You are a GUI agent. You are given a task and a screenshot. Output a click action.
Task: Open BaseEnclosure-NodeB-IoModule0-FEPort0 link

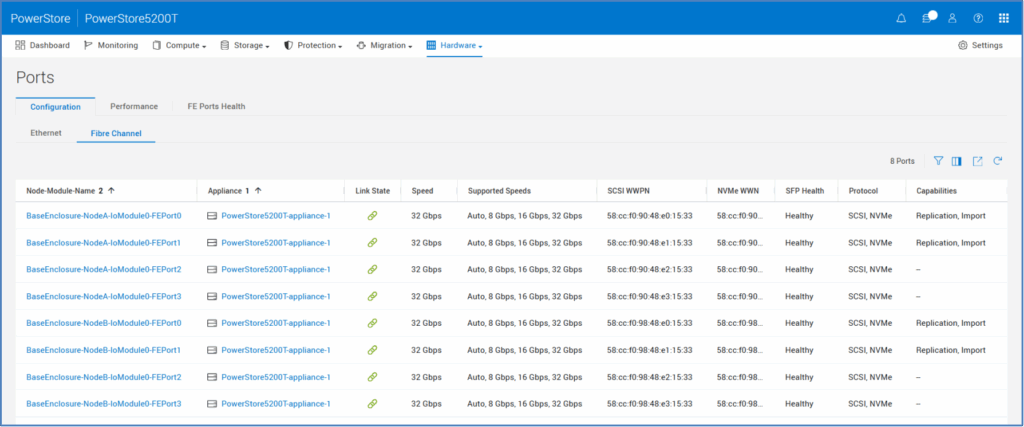104,323
